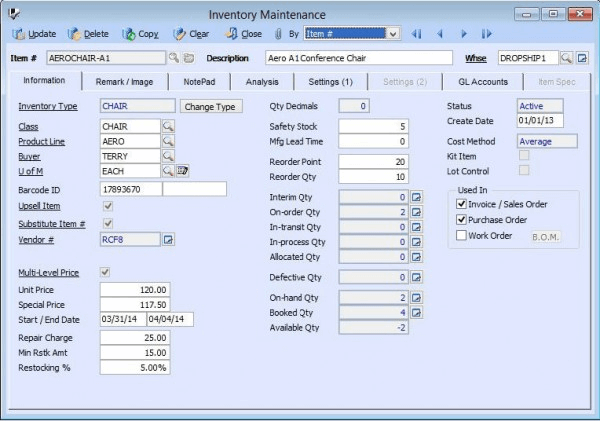This screenshot has height=421, width=600.
Task: Click the Whse lookup magnifier
Action: 566,58
